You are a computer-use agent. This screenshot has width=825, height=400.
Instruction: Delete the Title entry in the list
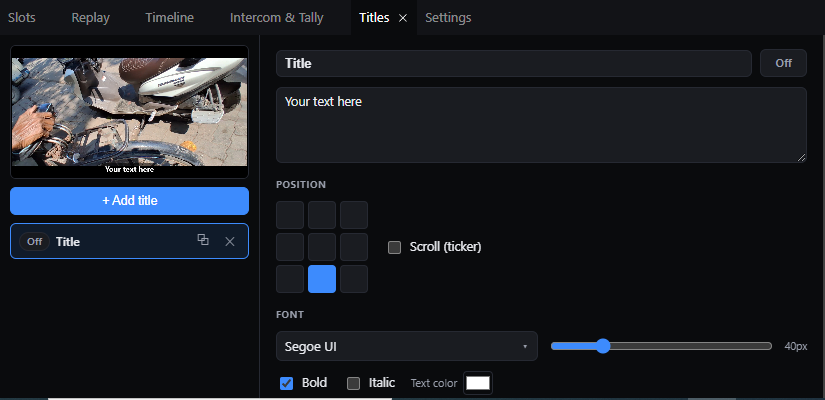(x=230, y=242)
